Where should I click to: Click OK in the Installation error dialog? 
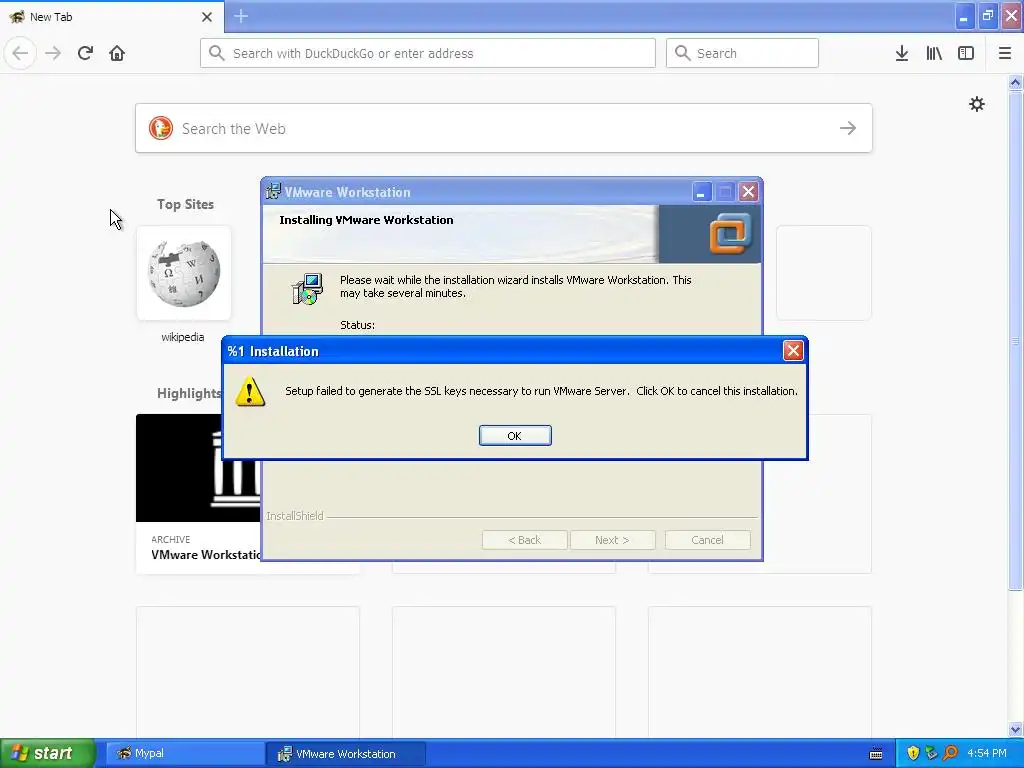tap(515, 436)
